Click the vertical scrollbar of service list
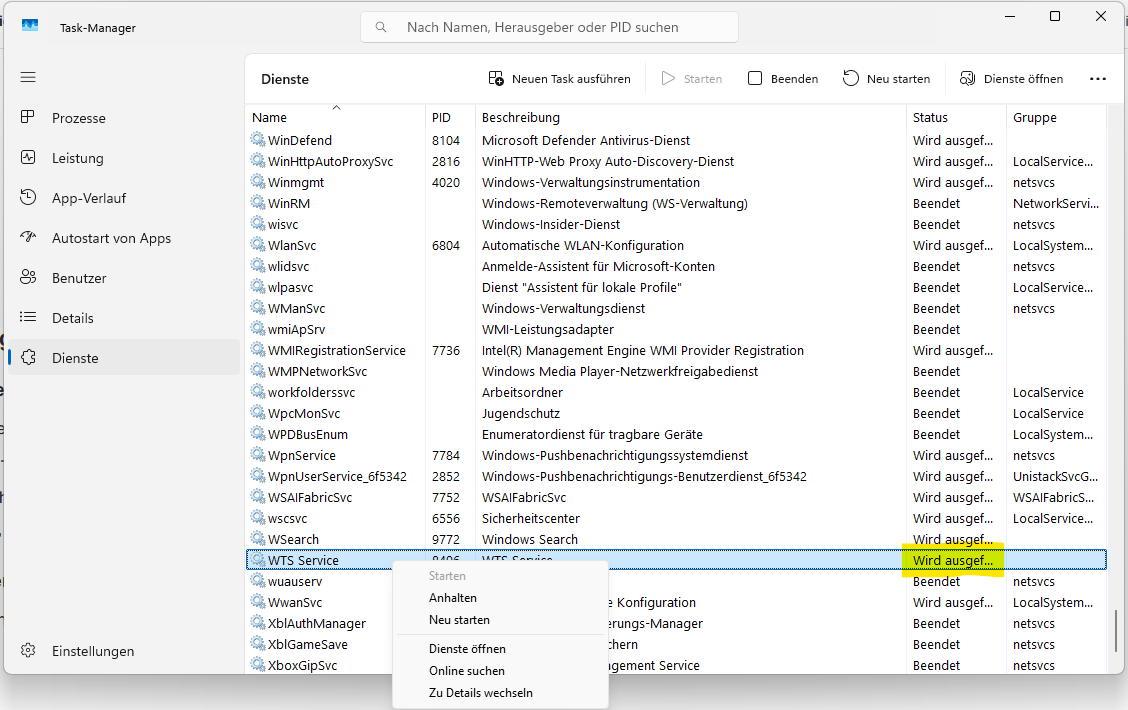This screenshot has width=1128, height=710. click(x=1116, y=631)
